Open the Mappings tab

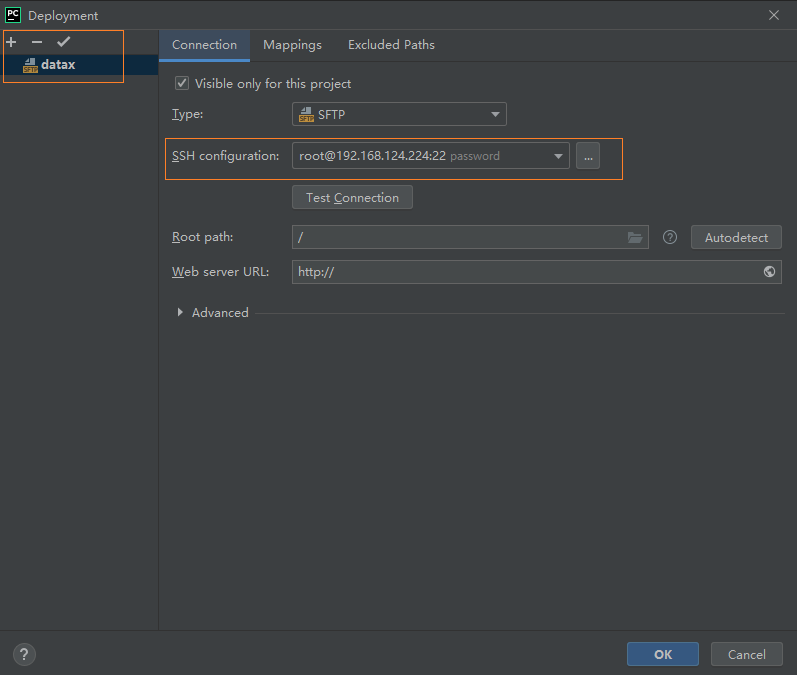292,45
